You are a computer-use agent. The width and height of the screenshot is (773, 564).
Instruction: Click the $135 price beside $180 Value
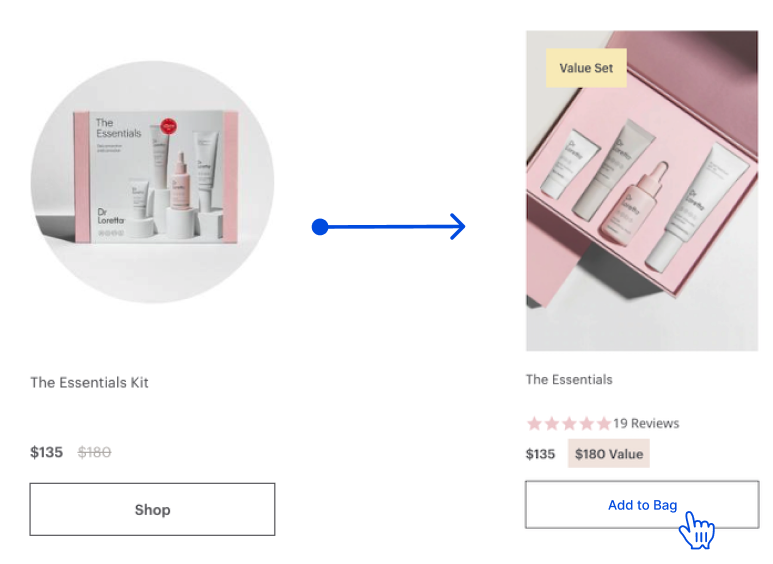540,454
